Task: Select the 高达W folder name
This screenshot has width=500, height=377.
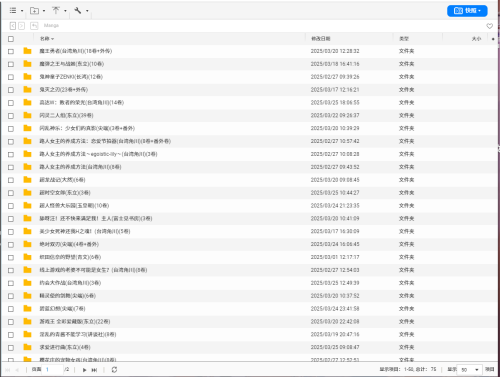Action: (82, 103)
